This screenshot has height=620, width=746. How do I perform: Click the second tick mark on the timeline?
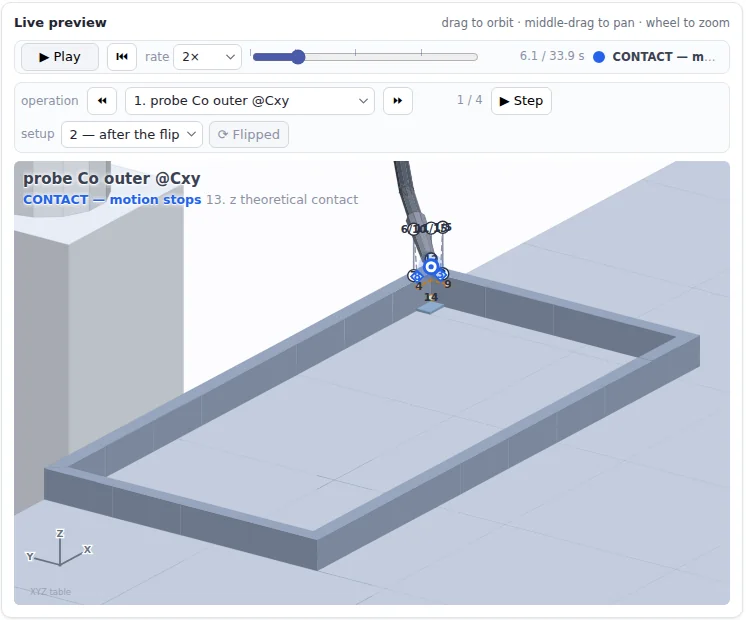point(355,52)
